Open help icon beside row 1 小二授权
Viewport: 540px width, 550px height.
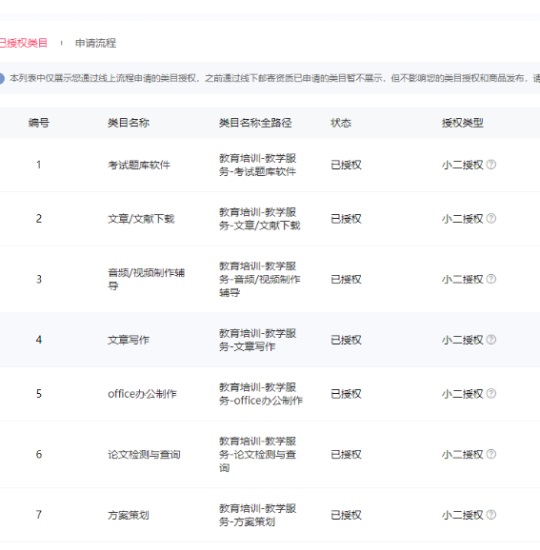point(492,165)
